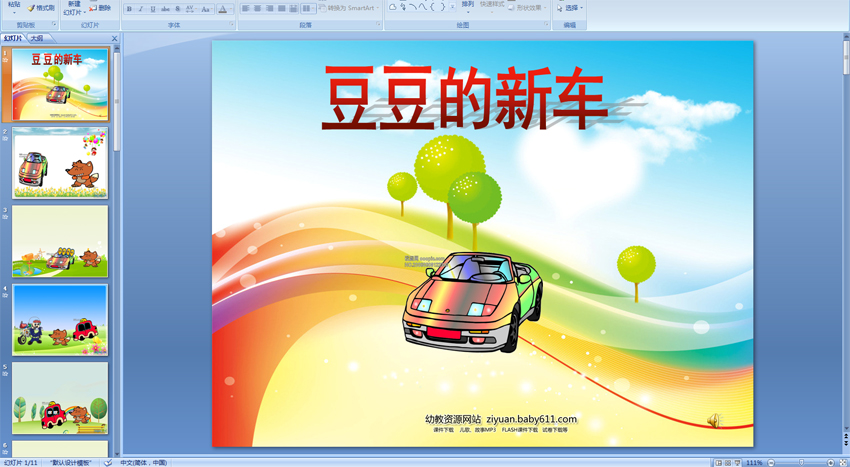The image size is (850, 467).
Task: Select the arc shape in gallery
Action: [413, 7]
